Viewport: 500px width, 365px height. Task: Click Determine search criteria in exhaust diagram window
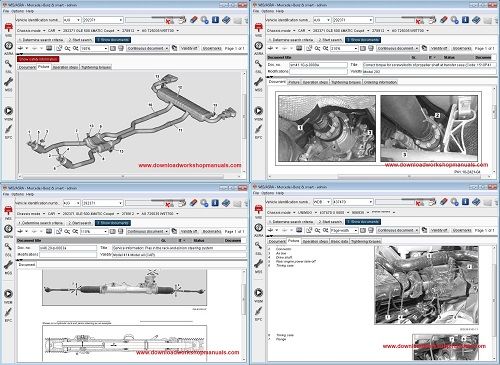(41, 40)
